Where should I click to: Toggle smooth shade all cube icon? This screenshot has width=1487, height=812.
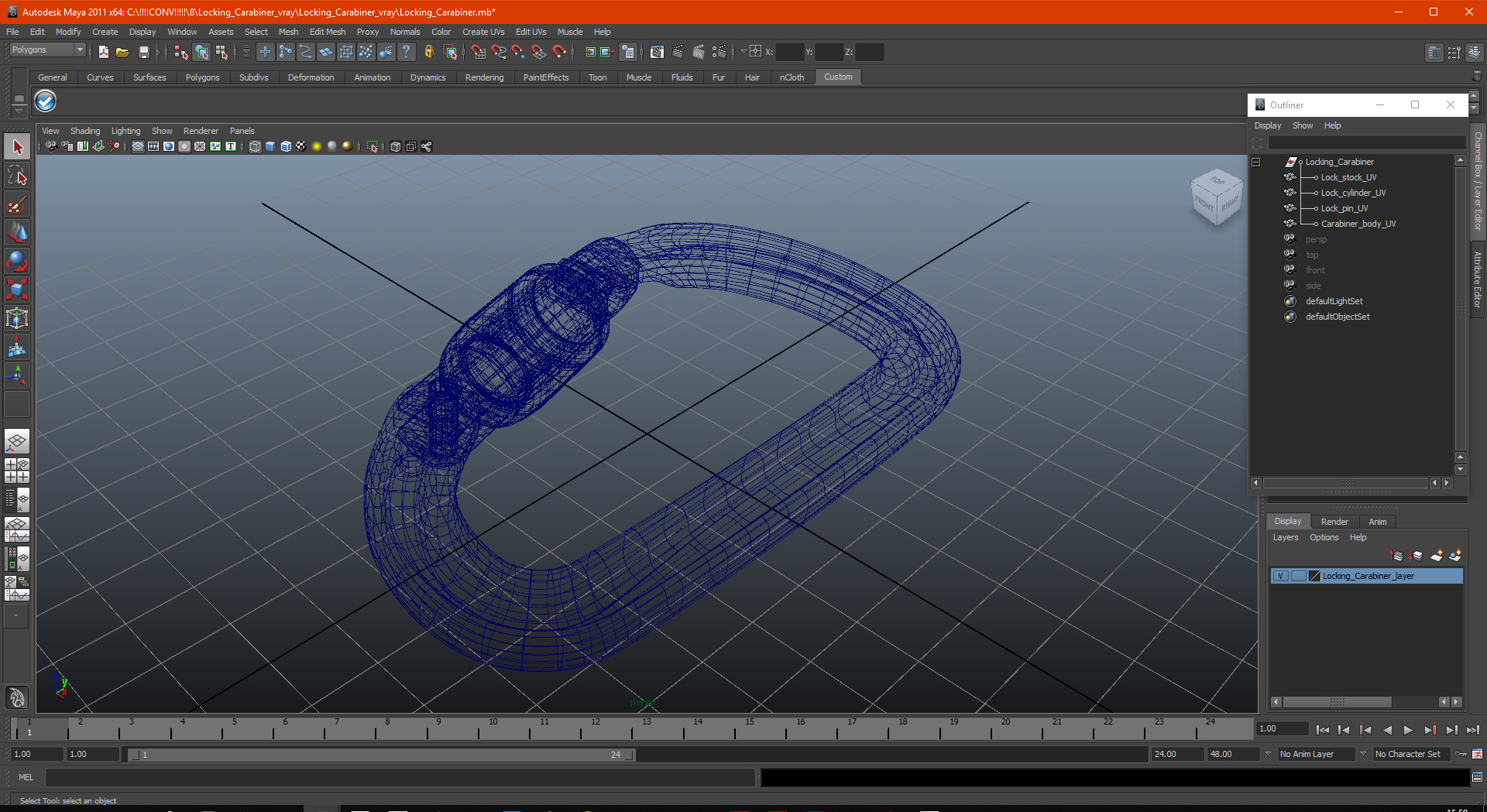coord(270,146)
